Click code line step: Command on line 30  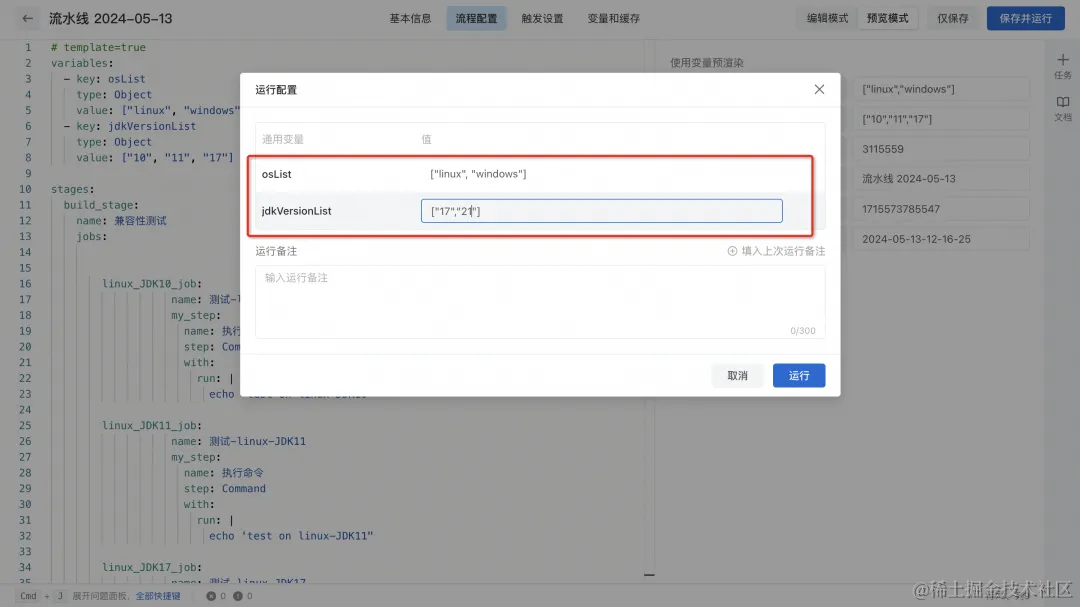[x=225, y=488]
